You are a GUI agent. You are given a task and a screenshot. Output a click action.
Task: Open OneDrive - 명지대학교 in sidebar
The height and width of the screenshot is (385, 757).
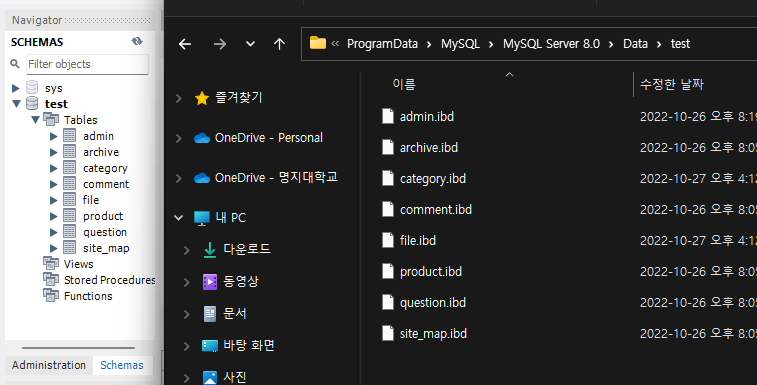276,178
